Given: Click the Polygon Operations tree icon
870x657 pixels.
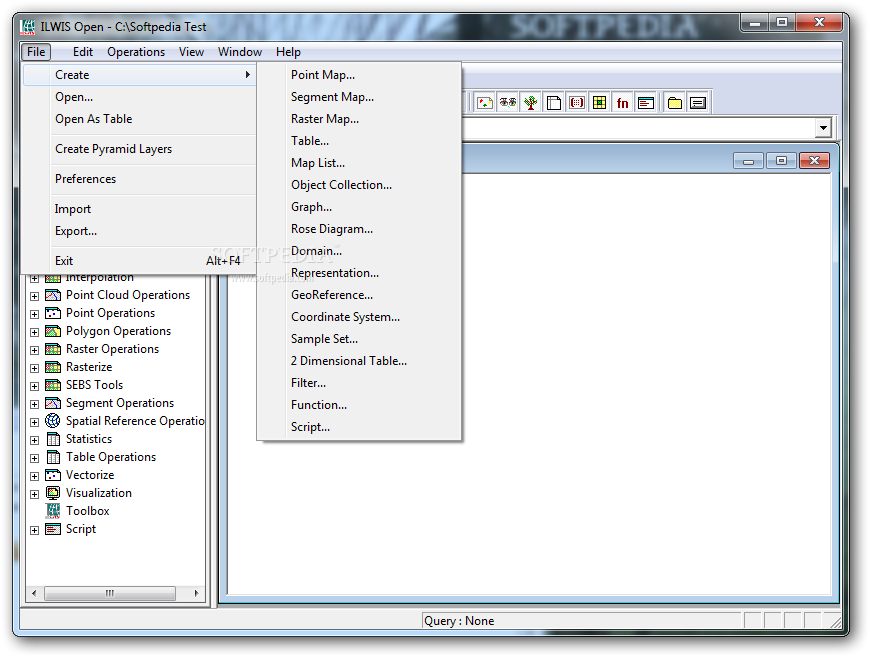Looking at the screenshot, I should click(53, 331).
